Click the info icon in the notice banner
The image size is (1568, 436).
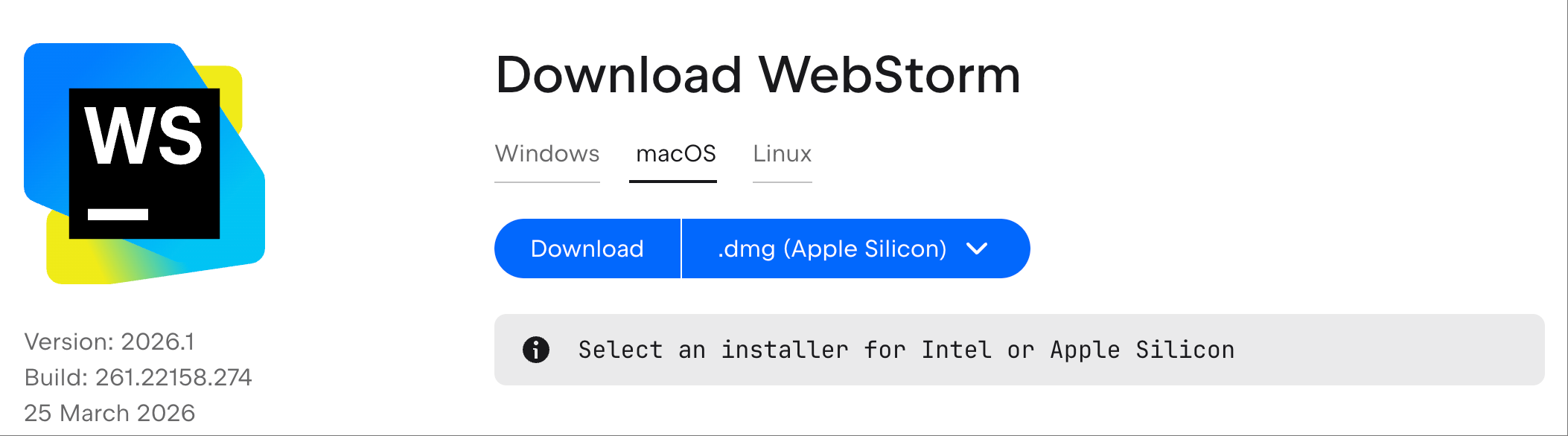pos(536,350)
